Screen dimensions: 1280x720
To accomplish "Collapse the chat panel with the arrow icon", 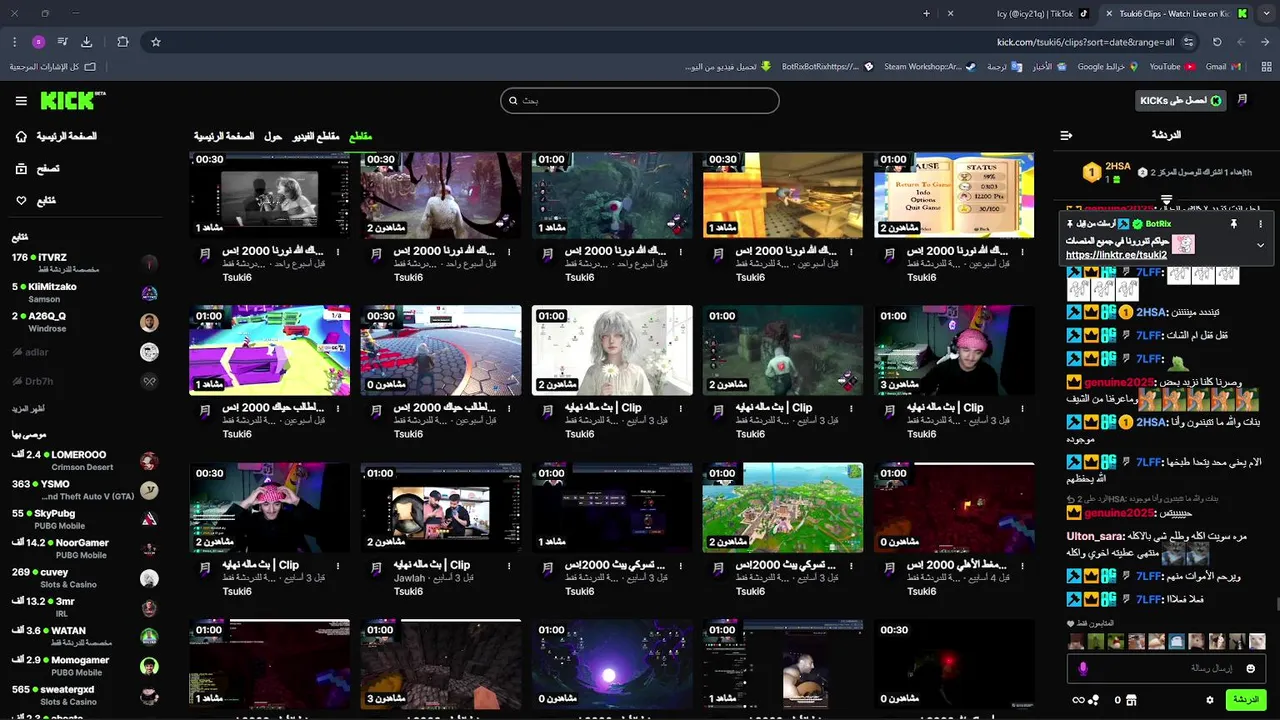I will coord(1066,135).
